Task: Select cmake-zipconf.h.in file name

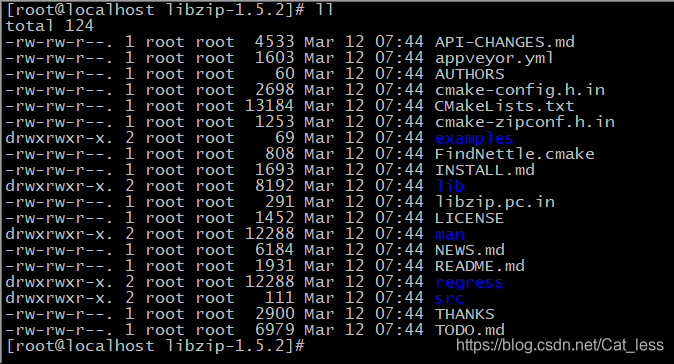Action: click(x=525, y=122)
